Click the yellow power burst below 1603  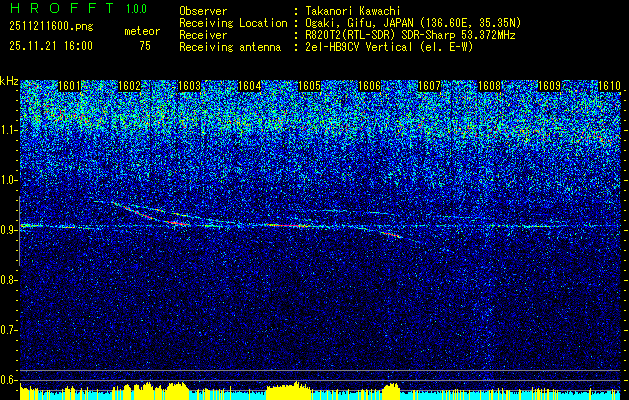coord(177,392)
